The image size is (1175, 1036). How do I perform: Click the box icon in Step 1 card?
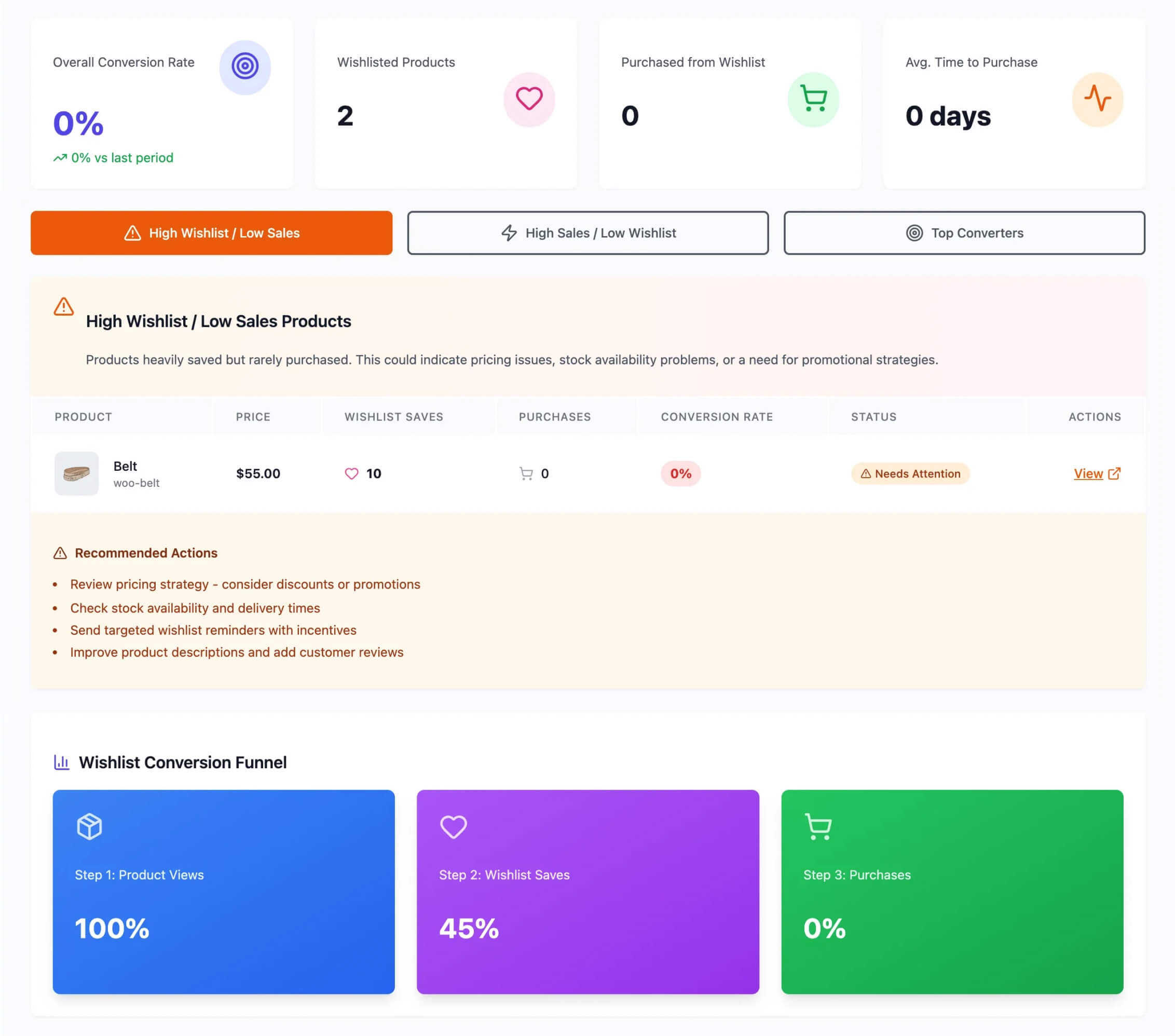click(90, 827)
